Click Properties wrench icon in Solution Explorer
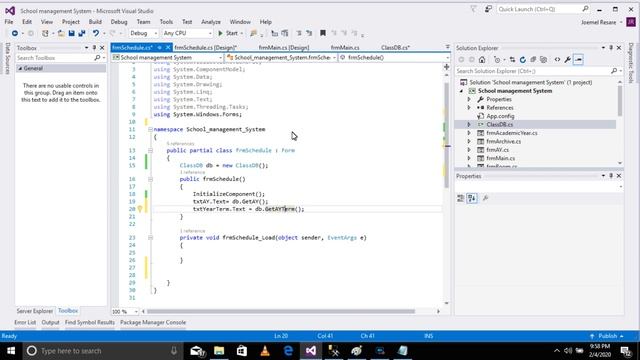 point(567,60)
